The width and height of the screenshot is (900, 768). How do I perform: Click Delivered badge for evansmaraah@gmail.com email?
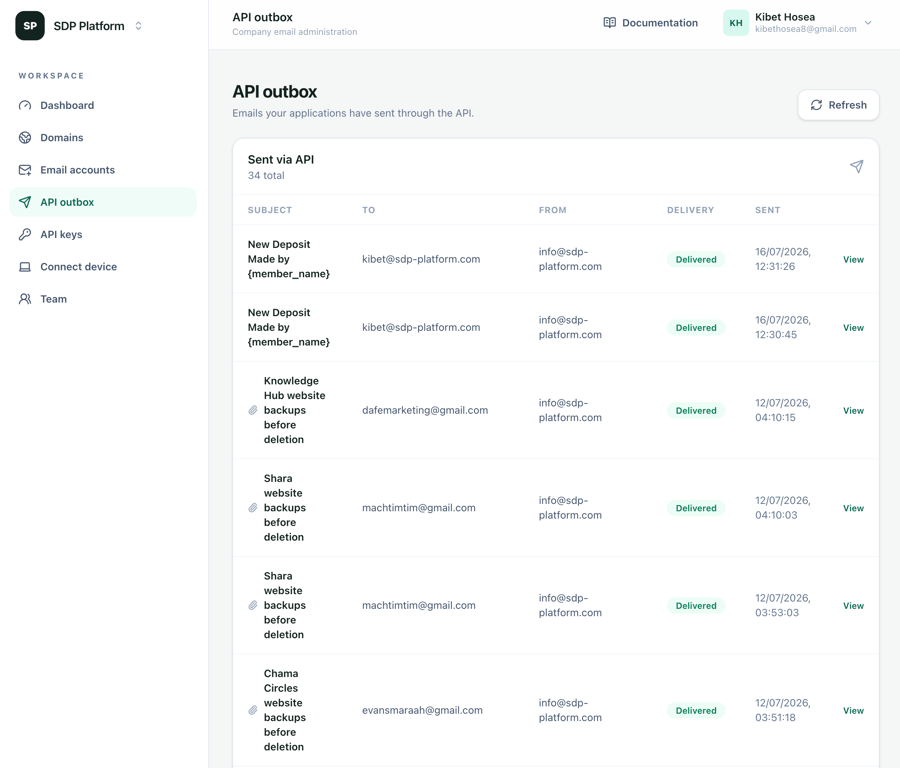click(696, 711)
